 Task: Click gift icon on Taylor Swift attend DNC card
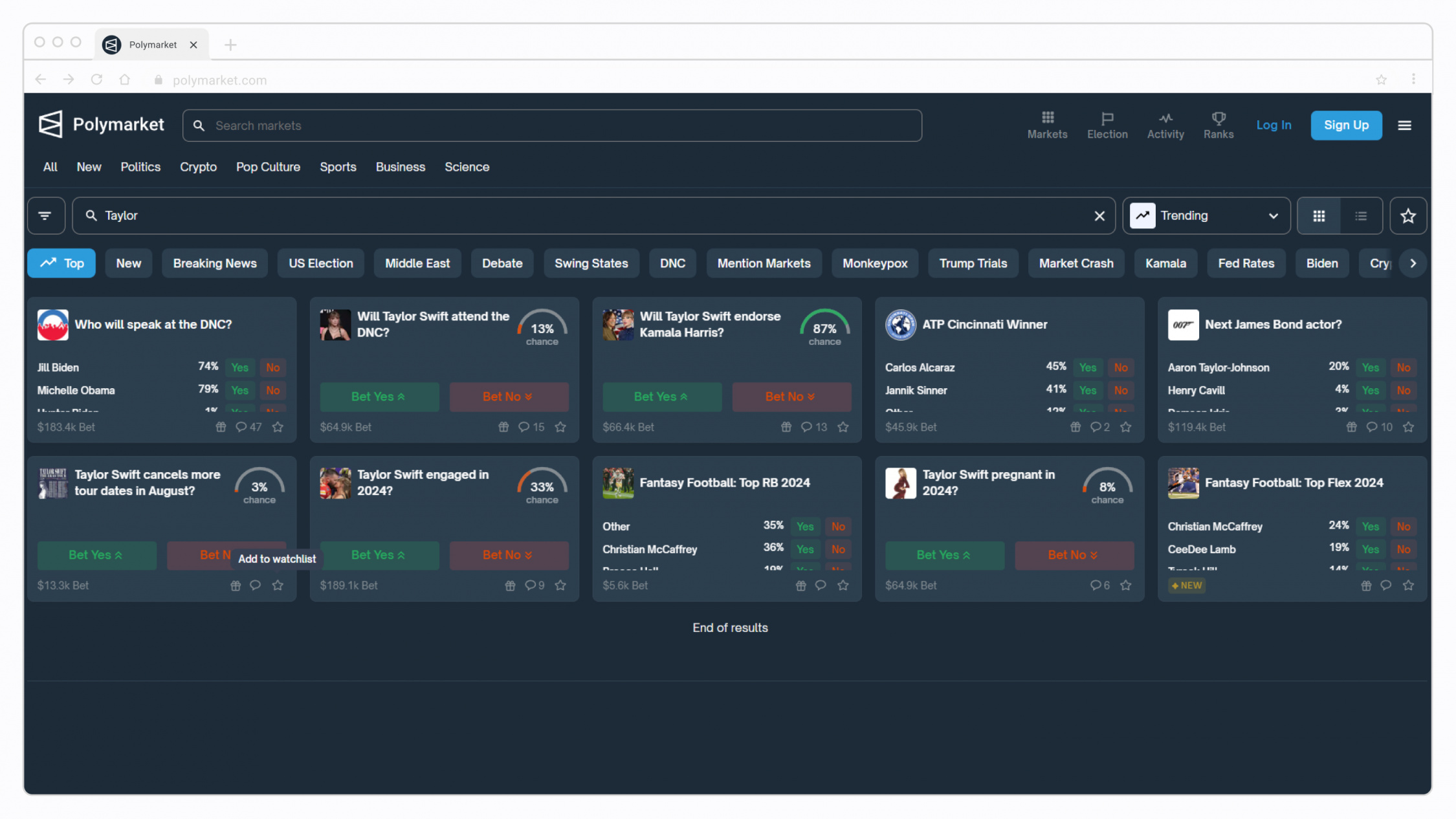[x=503, y=427]
